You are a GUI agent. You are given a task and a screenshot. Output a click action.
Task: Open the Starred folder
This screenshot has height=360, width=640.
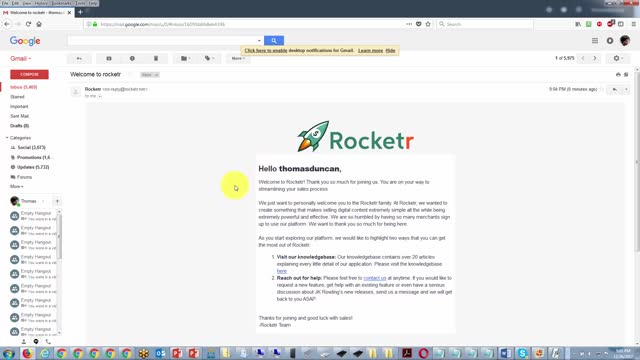[17, 97]
